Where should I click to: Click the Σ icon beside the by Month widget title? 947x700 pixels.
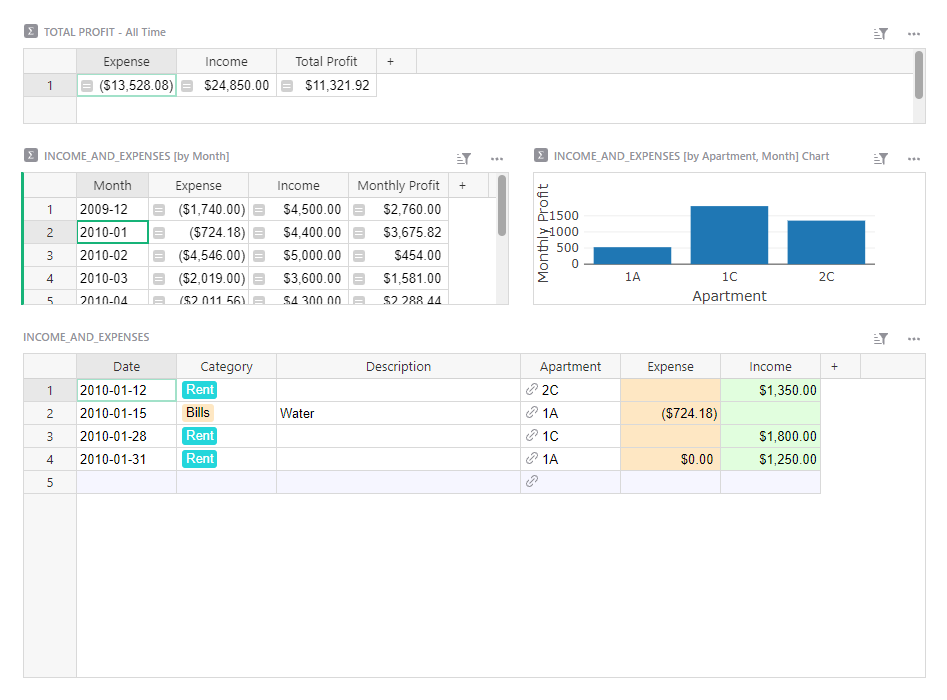[x=29, y=156]
